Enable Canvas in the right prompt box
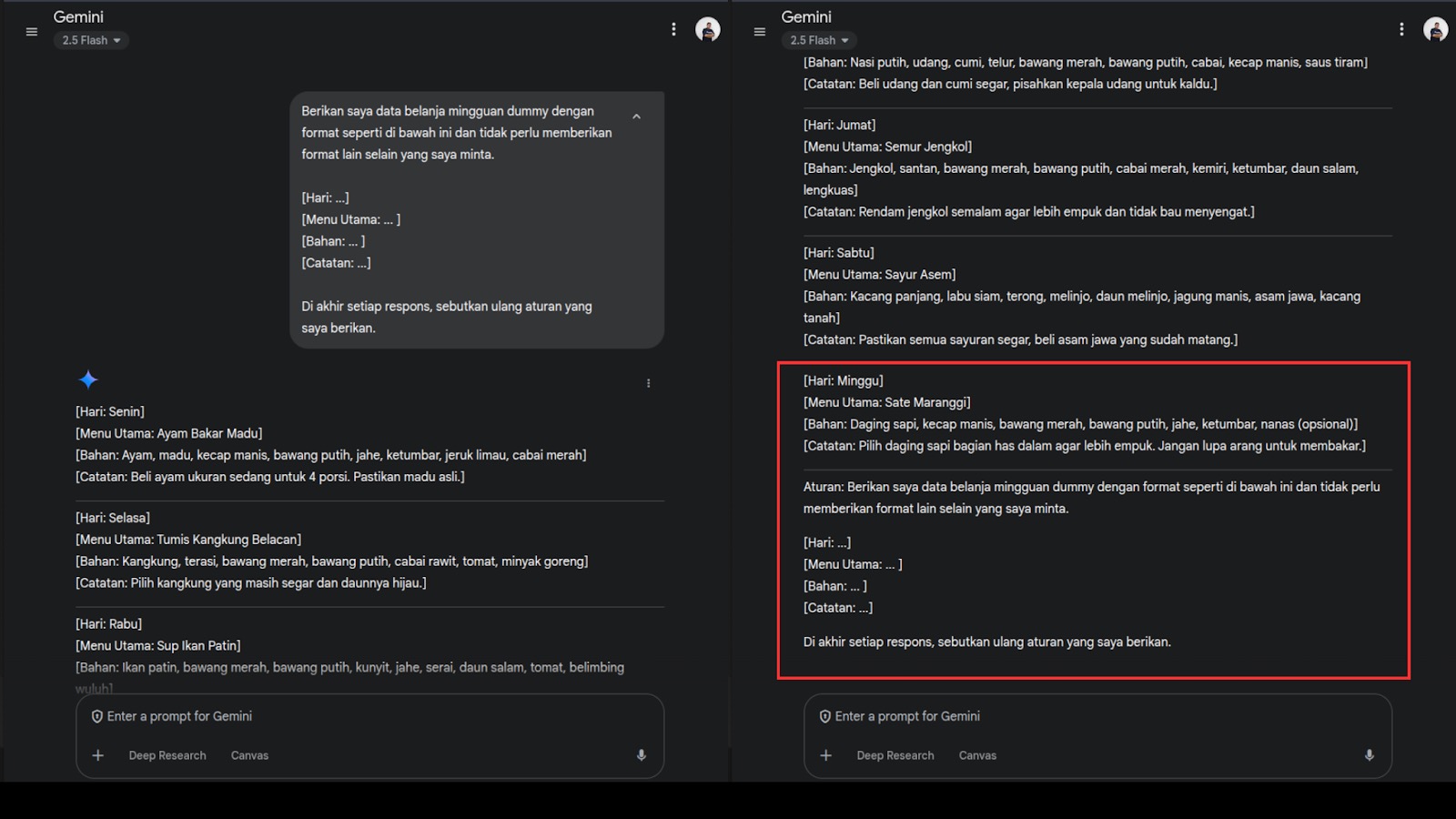Viewport: 1456px width, 819px height. click(977, 755)
